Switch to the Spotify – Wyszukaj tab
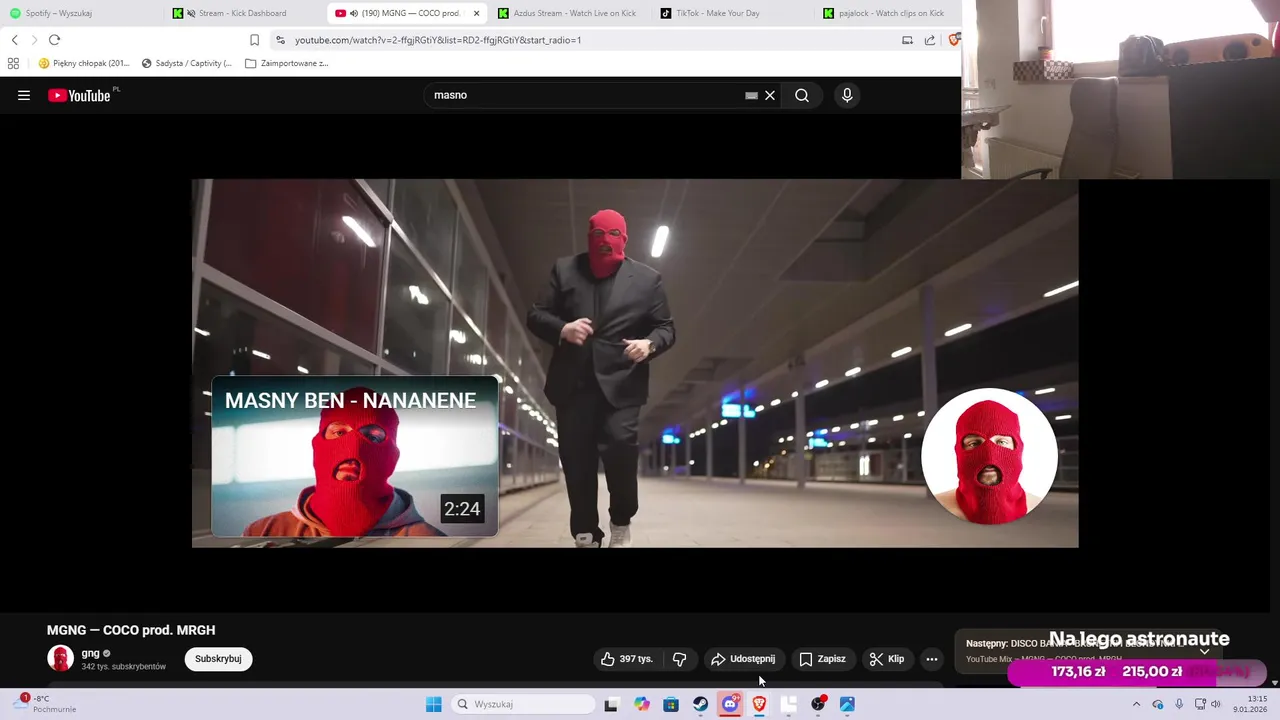Screen dimensions: 1280x720 point(80,13)
